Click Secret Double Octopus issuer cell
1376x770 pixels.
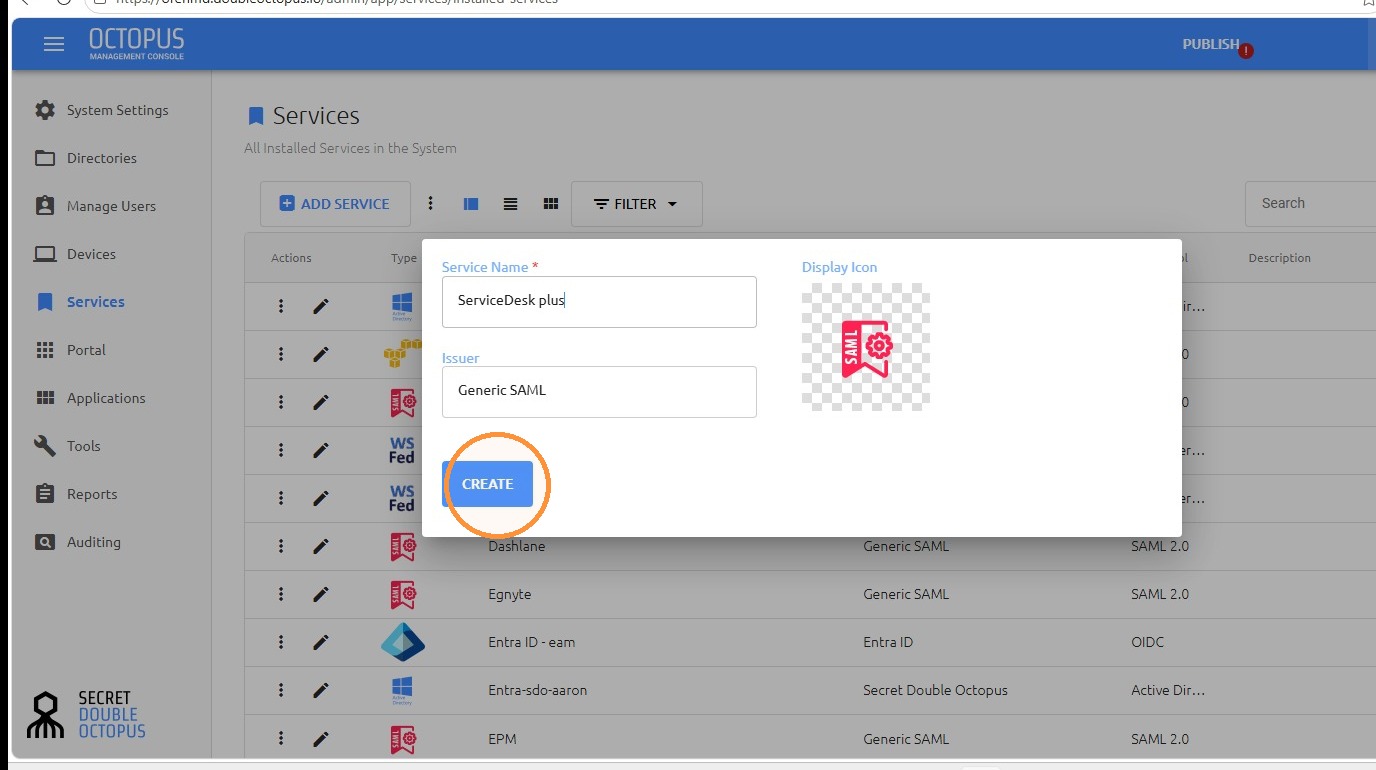[x=935, y=690]
